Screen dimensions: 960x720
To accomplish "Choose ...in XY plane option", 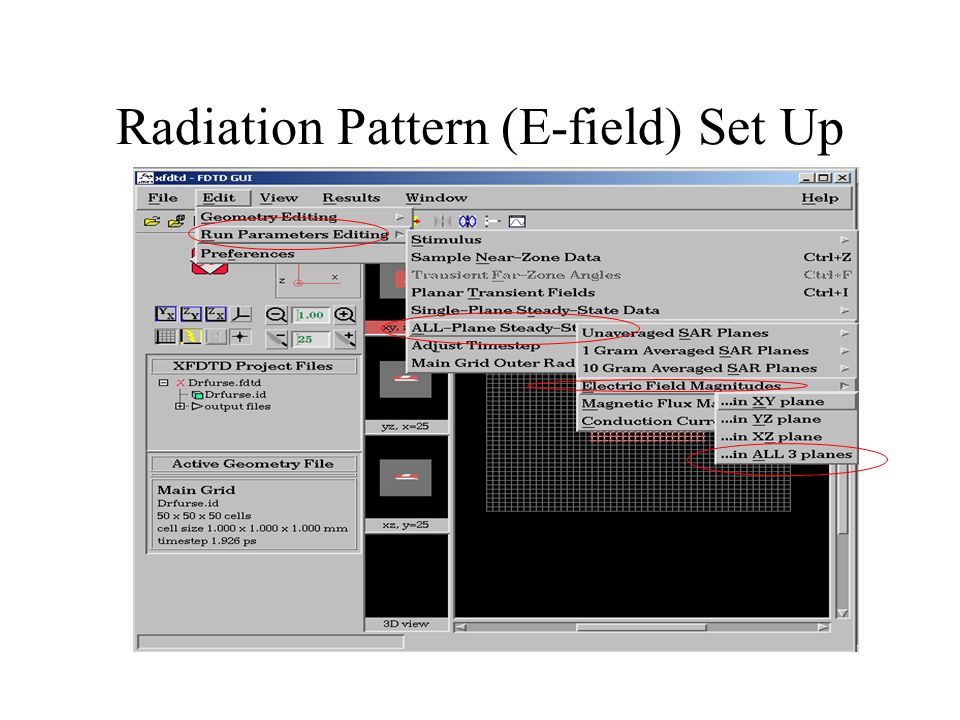I will tap(786, 402).
